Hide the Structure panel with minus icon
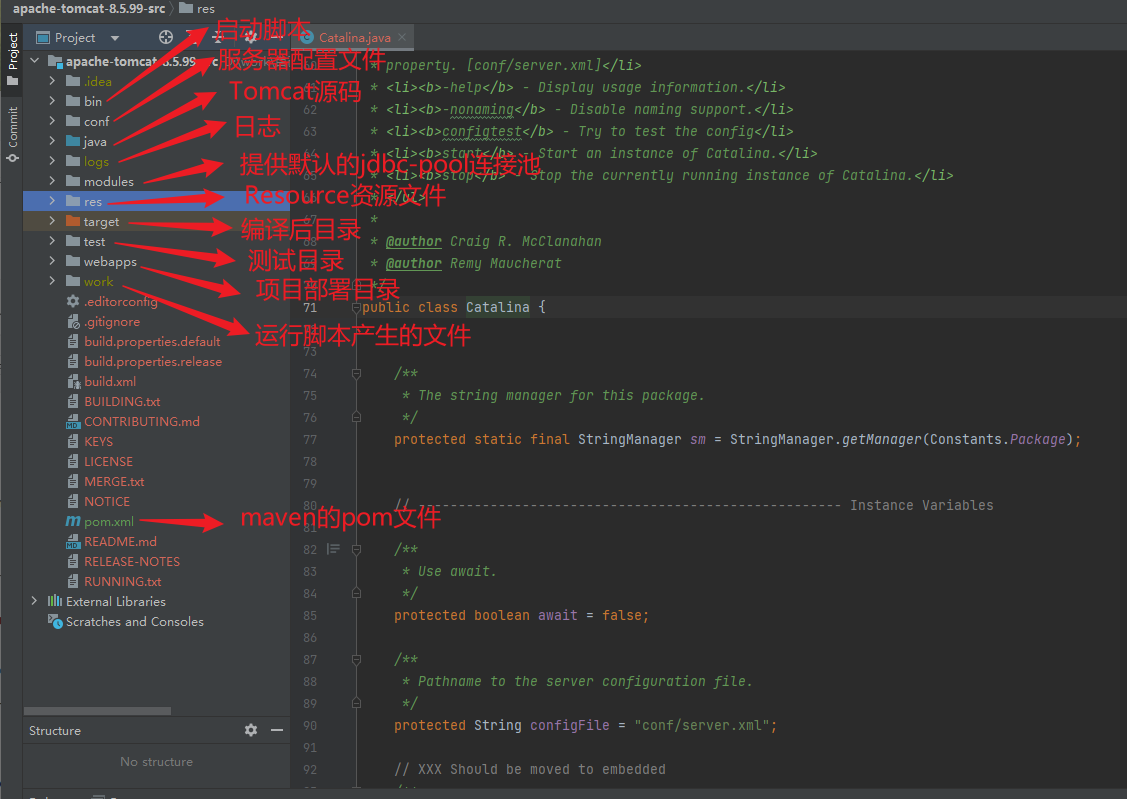Image resolution: width=1127 pixels, height=799 pixels. (x=277, y=730)
